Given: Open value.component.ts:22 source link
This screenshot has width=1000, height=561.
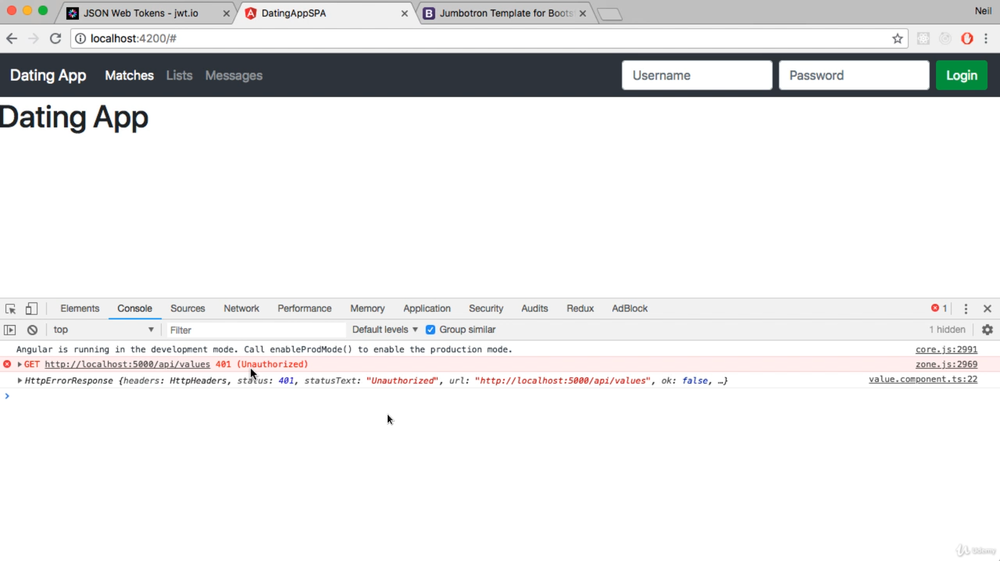Looking at the screenshot, I should [922, 379].
